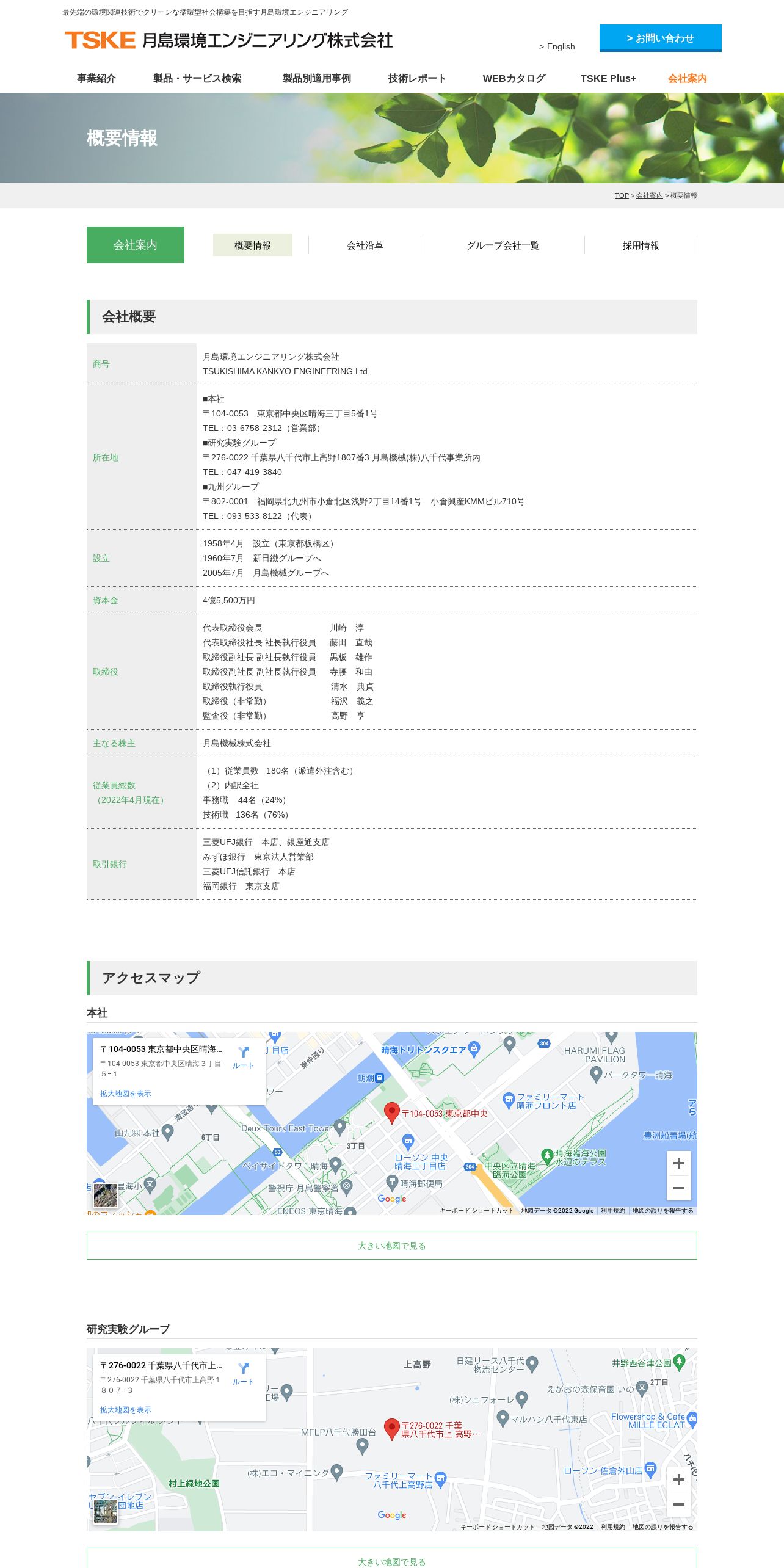Click 拡大地図を表示 on the research group map
This screenshot has height=1568, width=784.
[x=126, y=1410]
